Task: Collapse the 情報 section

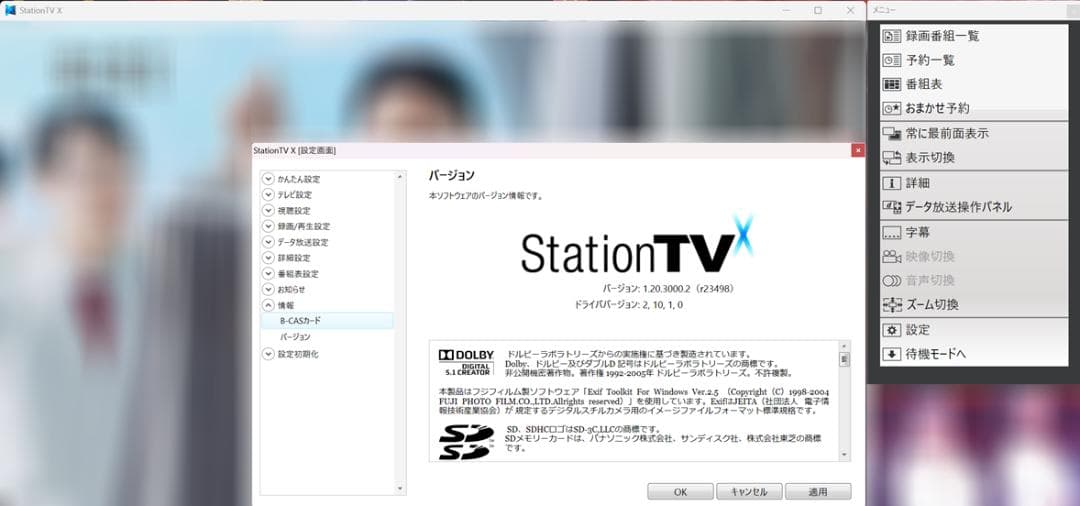Action: [x=268, y=305]
